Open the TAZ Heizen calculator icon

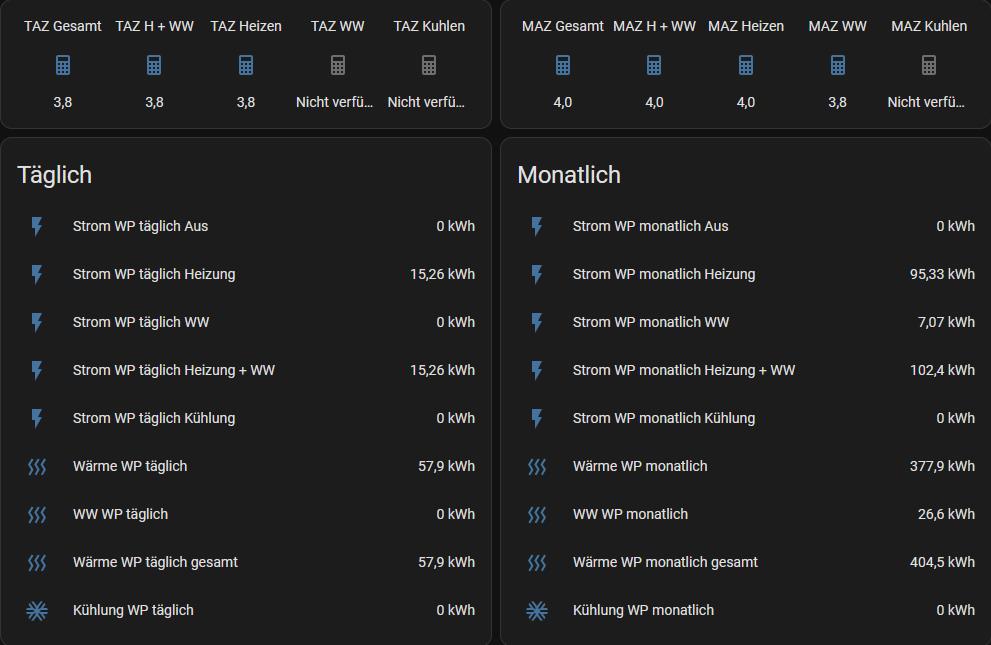click(246, 65)
